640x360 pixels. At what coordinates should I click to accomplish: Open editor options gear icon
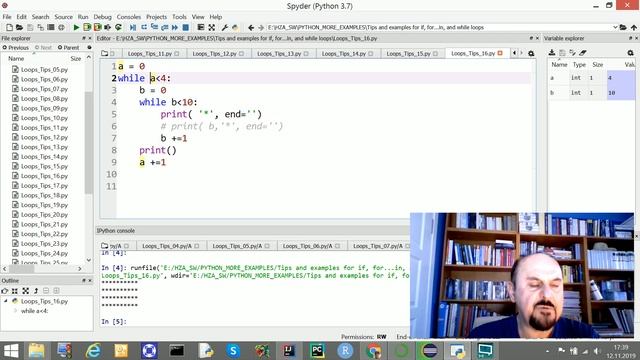click(531, 53)
